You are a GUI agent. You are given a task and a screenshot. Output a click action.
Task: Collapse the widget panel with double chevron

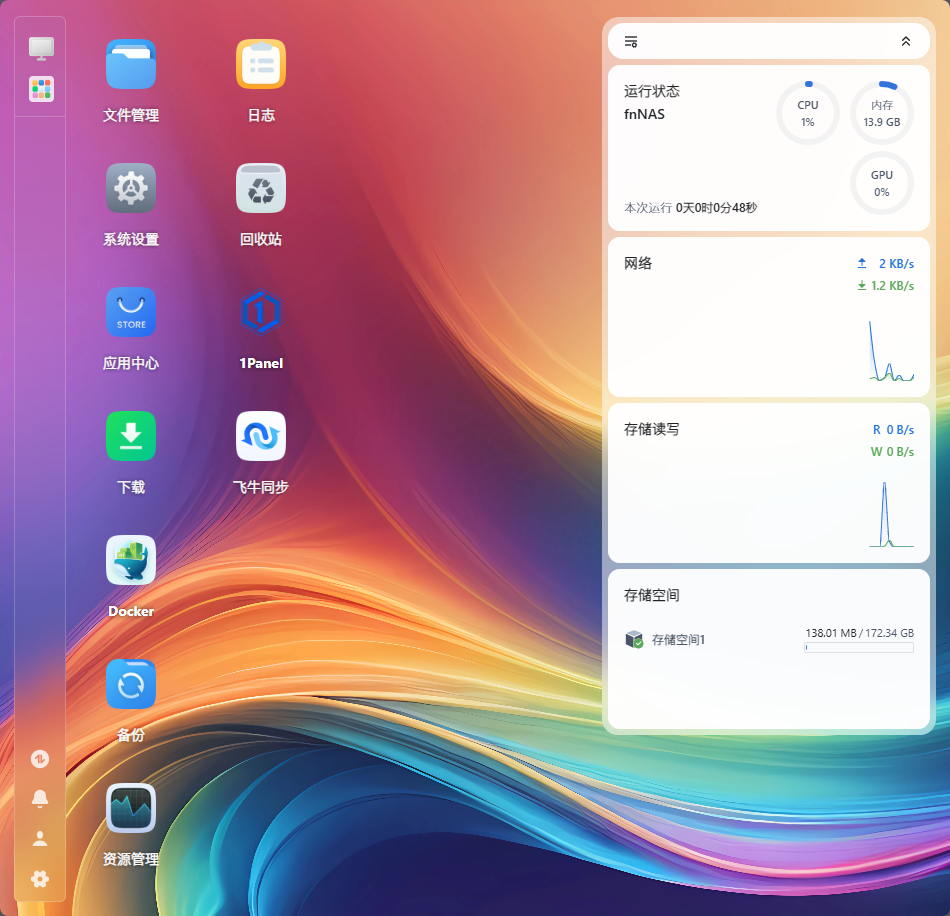[906, 42]
